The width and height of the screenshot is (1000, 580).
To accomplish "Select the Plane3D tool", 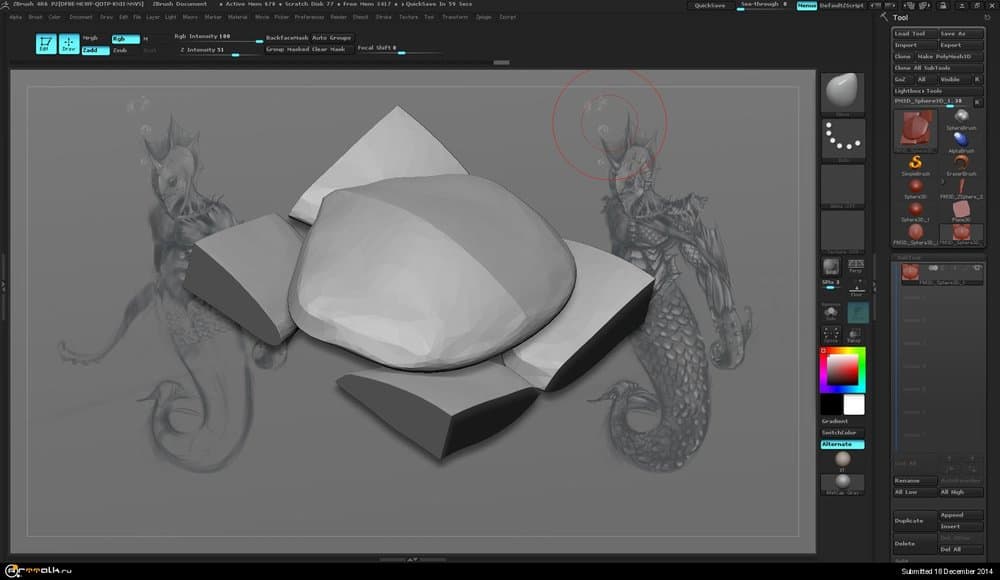I will (x=961, y=210).
